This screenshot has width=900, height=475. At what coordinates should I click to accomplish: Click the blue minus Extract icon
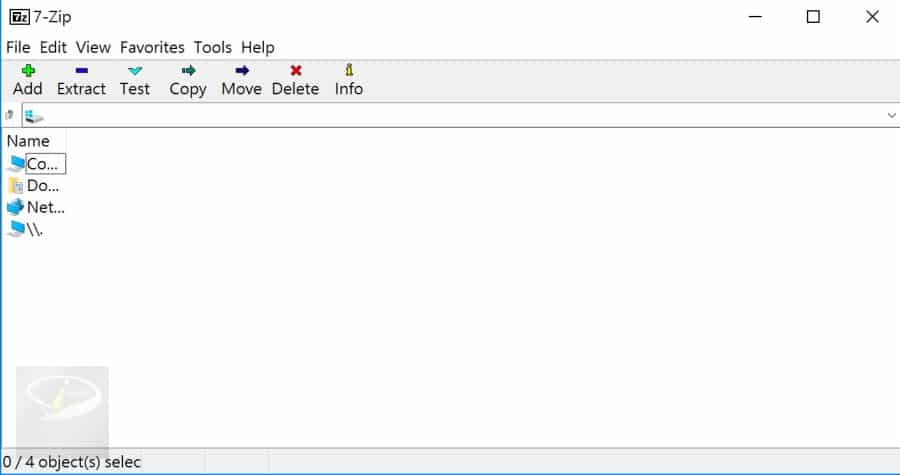82,71
